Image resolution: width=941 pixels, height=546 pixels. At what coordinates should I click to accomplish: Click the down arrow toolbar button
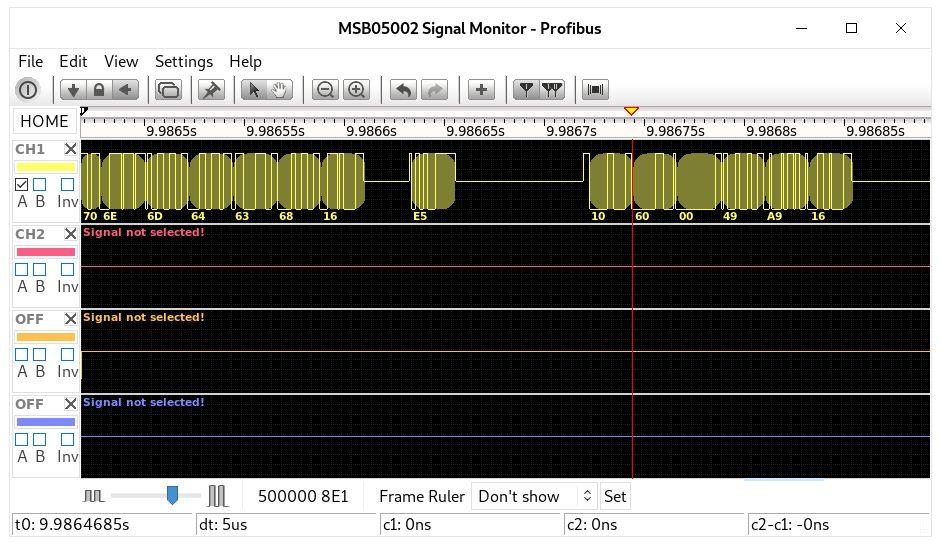tap(73, 90)
